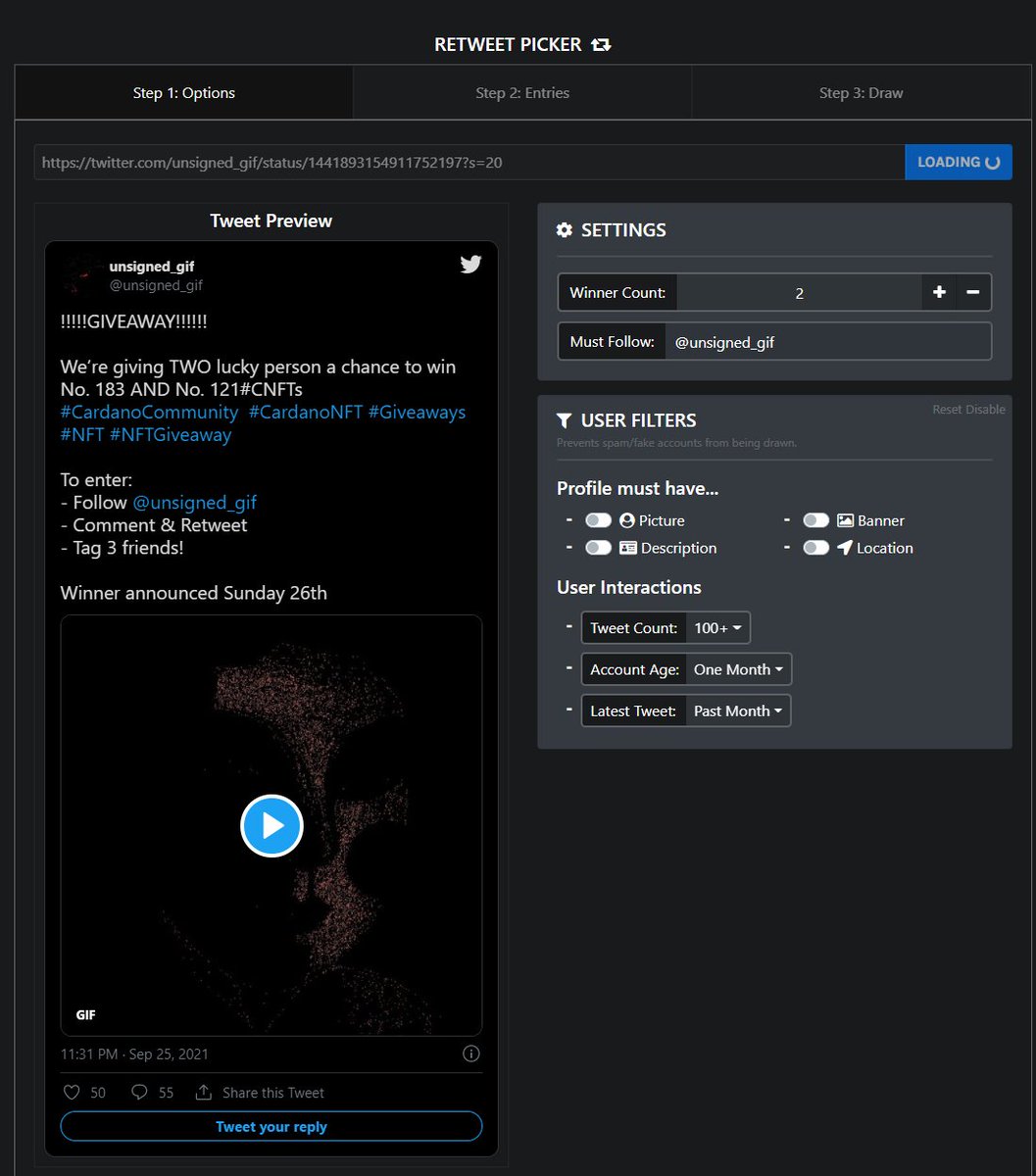Open the Latest Tweet Past Month dropdown
This screenshot has width=1036, height=1176.
tap(737, 710)
